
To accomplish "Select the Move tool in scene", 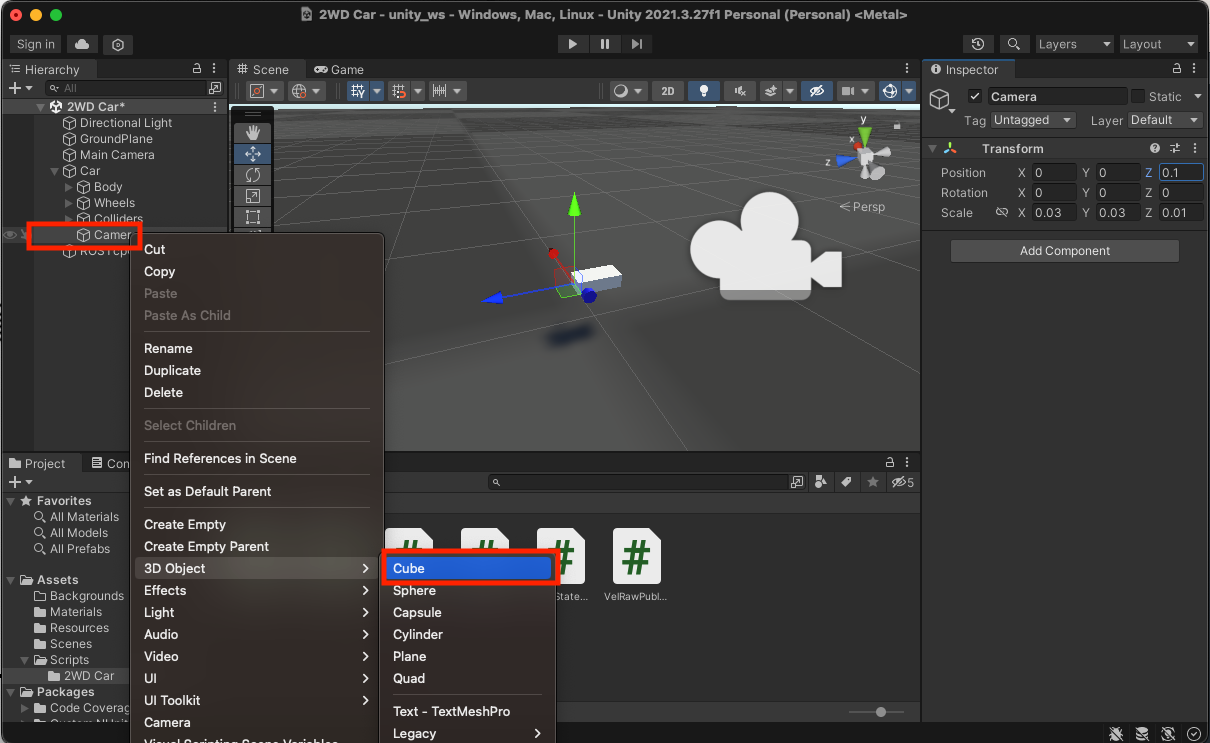I will 252,154.
